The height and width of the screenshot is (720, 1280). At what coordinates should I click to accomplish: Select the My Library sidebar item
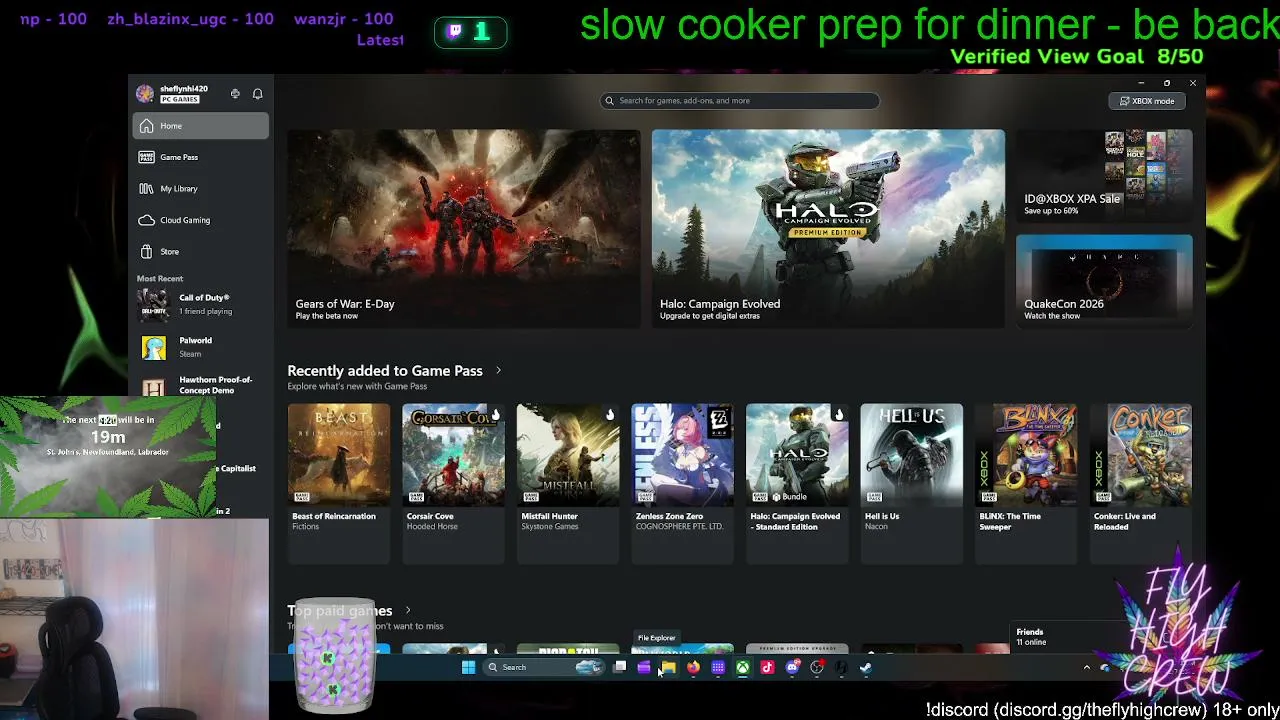pos(200,188)
